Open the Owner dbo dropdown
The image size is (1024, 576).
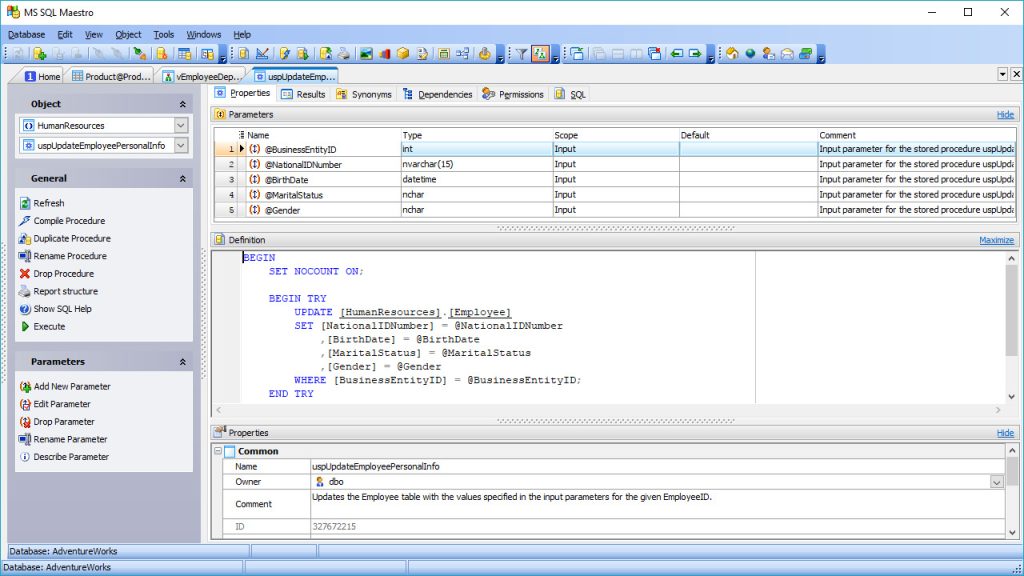997,482
